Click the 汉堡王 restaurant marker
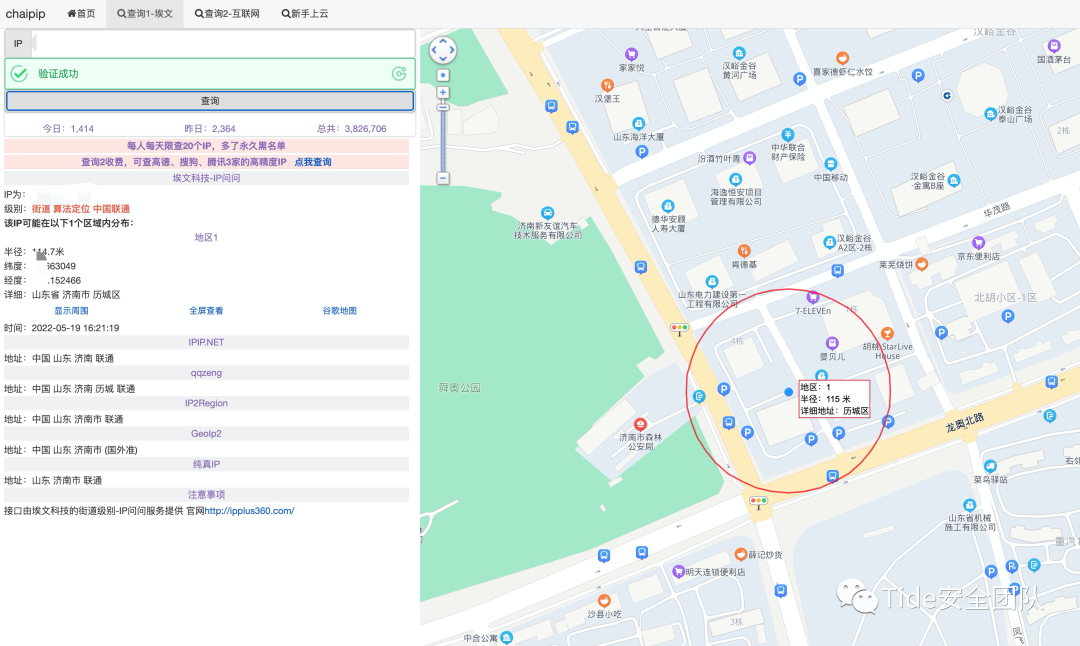The image size is (1080, 646). (x=607, y=85)
